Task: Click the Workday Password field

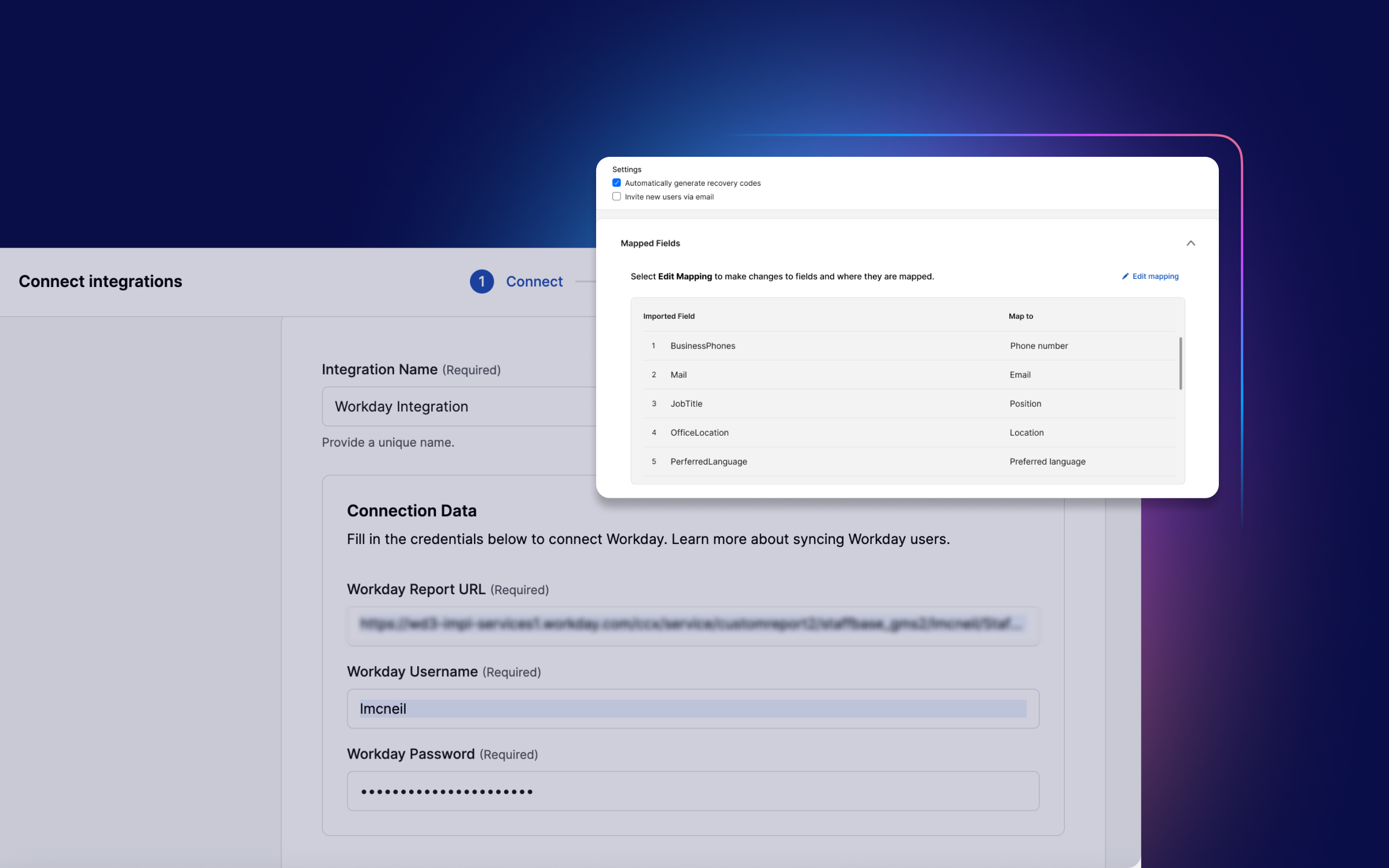Action: point(693,790)
